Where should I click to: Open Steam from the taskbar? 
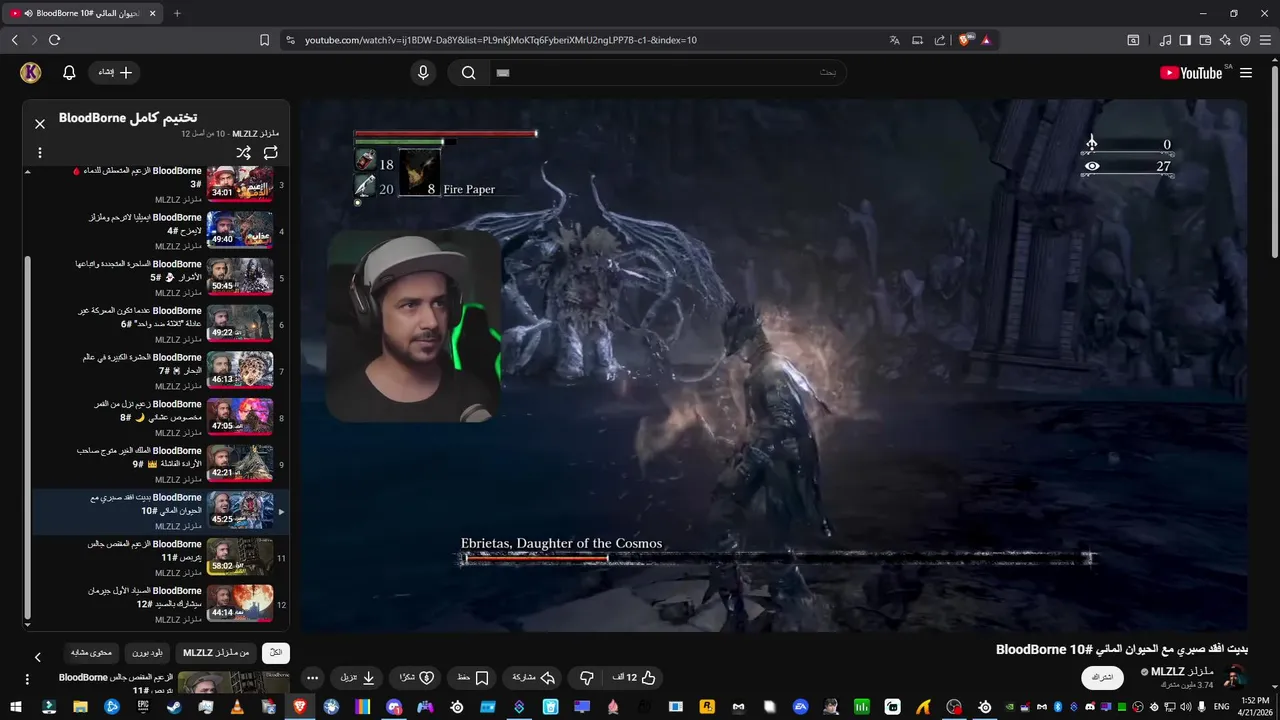(174, 706)
